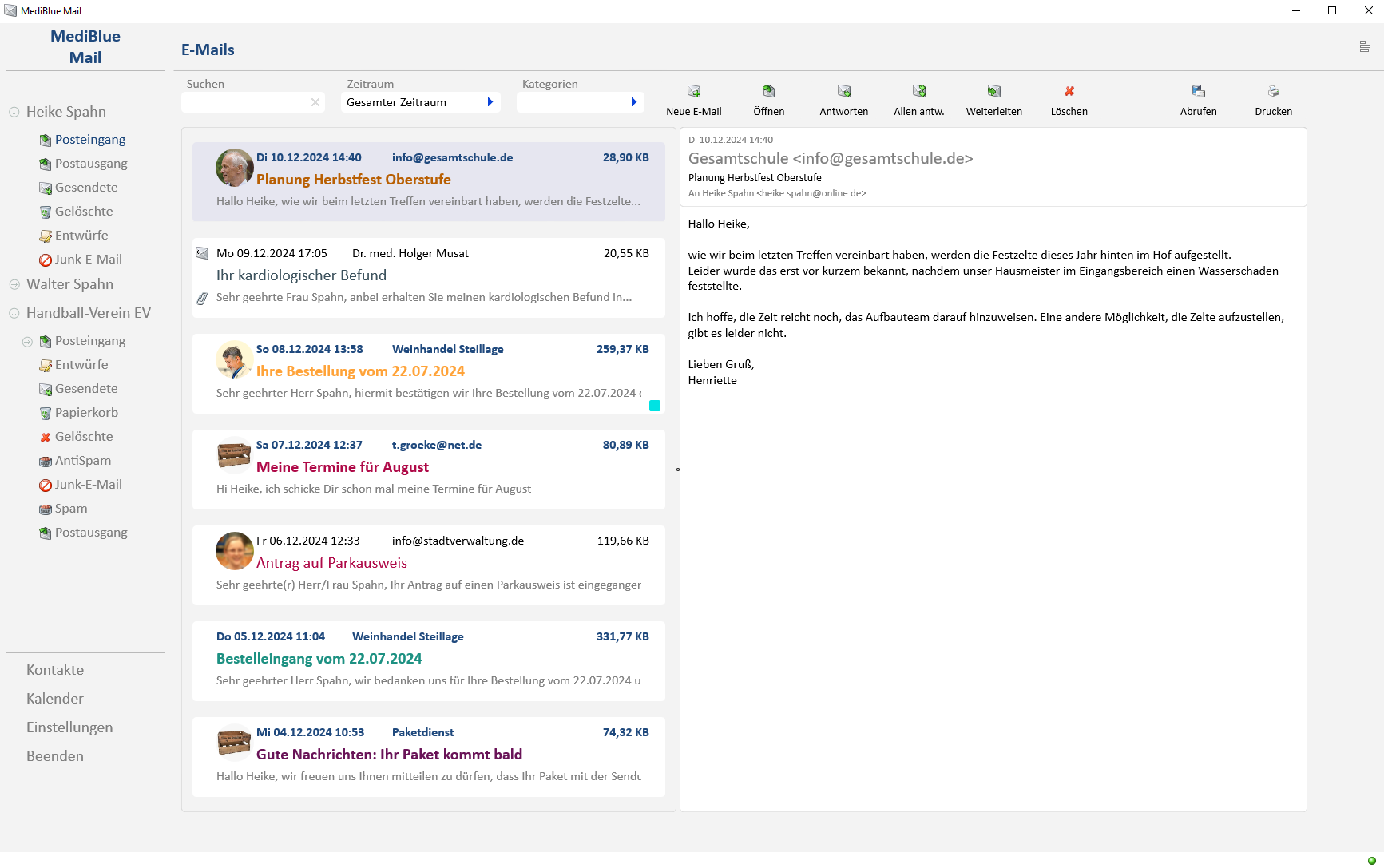The width and height of the screenshot is (1384, 868).
Task: Click the Allen antw. reply-all icon
Action: point(919,91)
